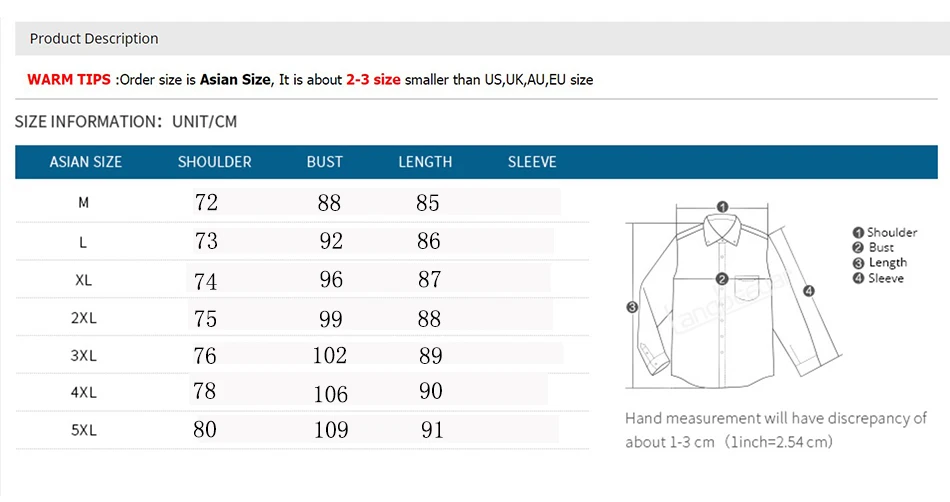Select the M size row label
Image resolution: width=950 pixels, height=502 pixels.
(84, 203)
